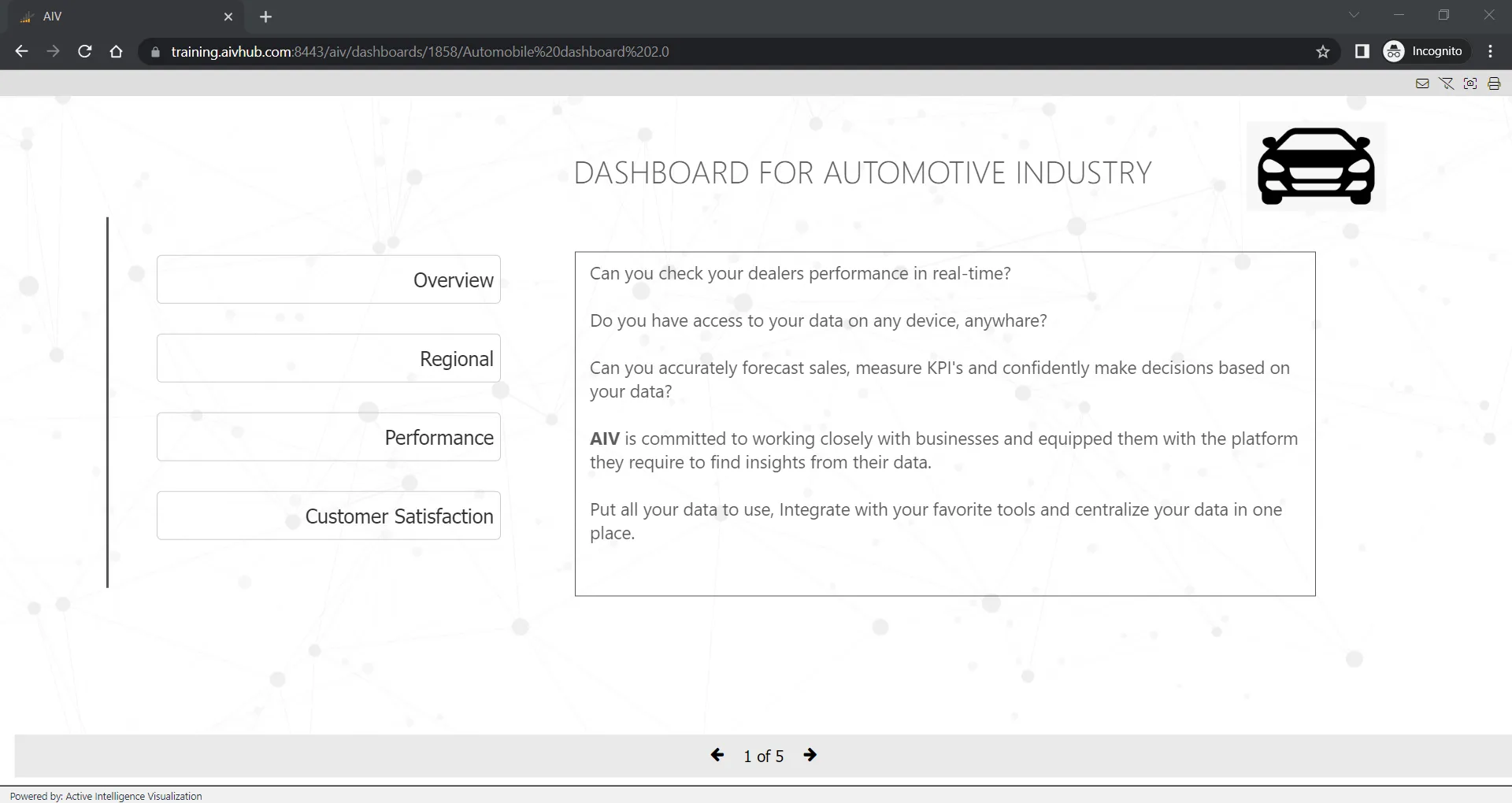
Task: Bookmark this page with the star icon
Action: [1323, 52]
